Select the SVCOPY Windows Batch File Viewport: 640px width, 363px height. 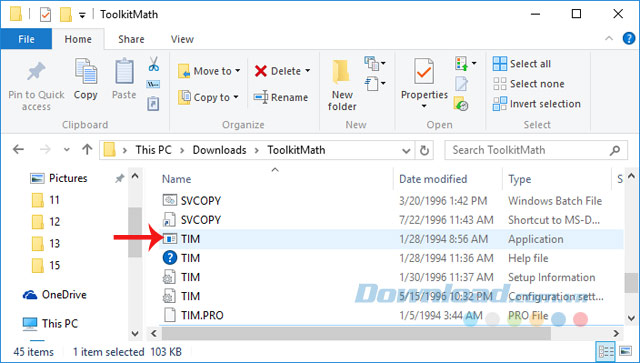392,200
